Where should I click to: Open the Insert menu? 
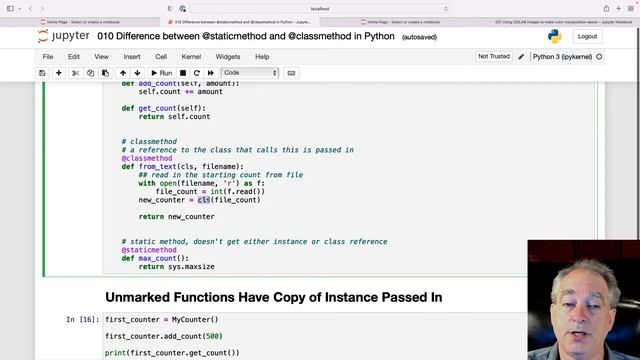tap(132, 57)
